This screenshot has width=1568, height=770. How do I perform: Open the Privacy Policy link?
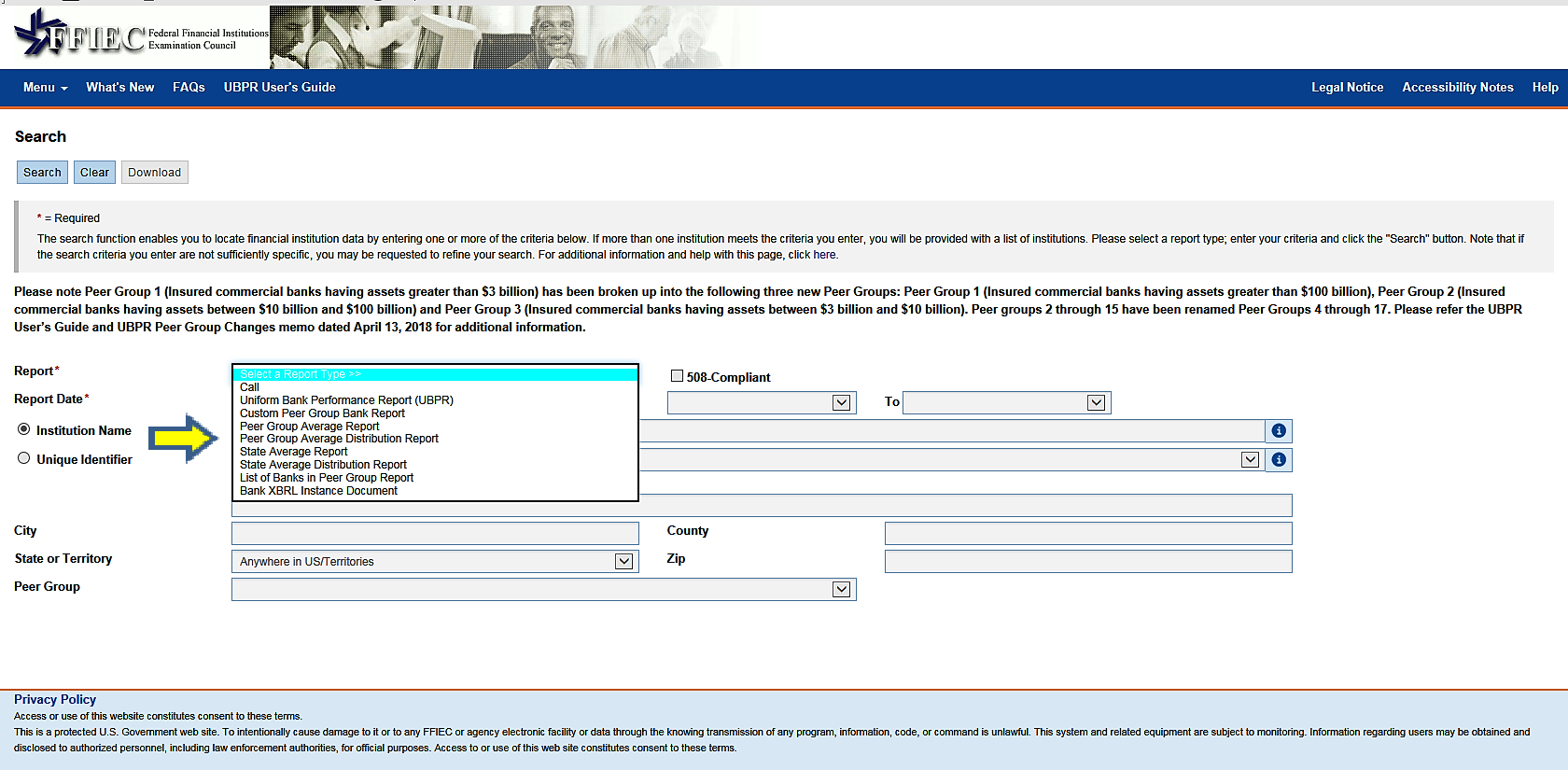(x=55, y=699)
